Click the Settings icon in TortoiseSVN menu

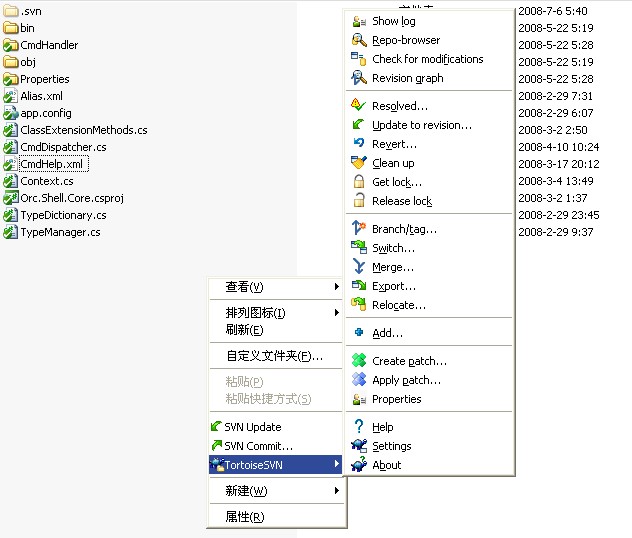(359, 446)
